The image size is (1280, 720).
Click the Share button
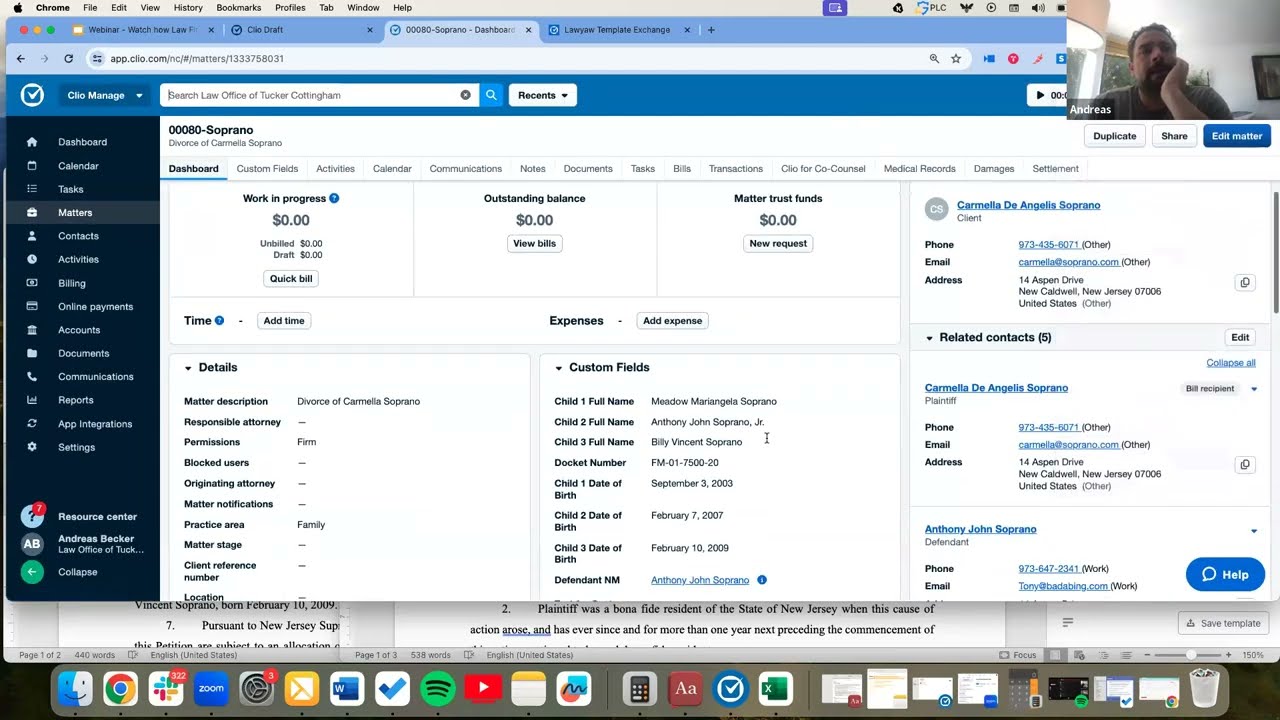pos(1174,136)
